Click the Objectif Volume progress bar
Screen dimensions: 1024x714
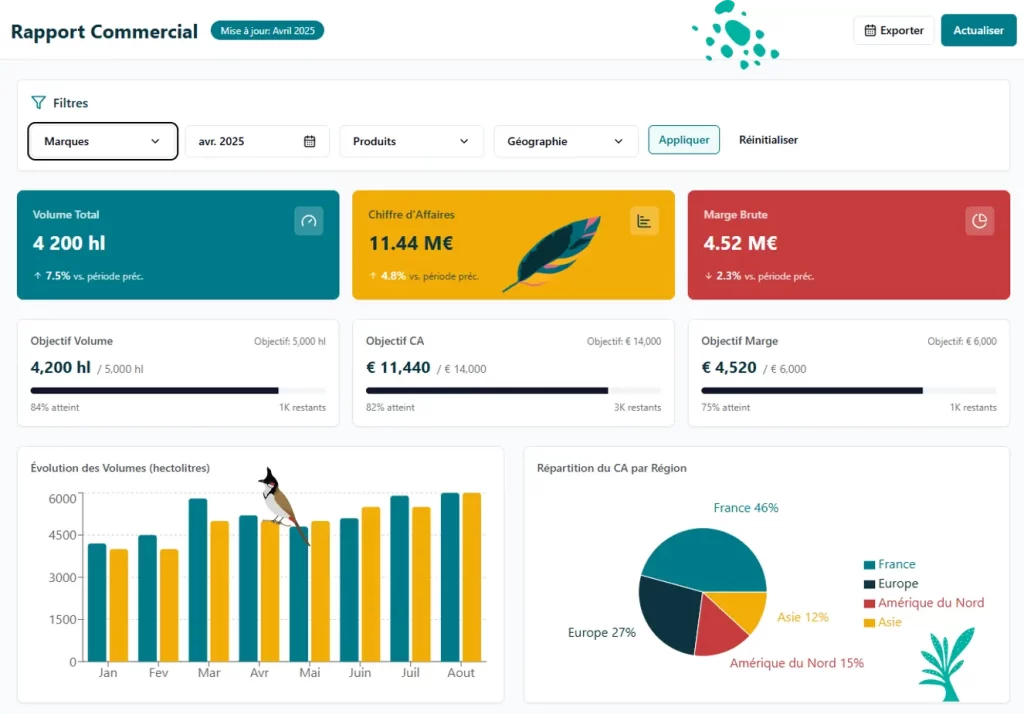[x=178, y=390]
